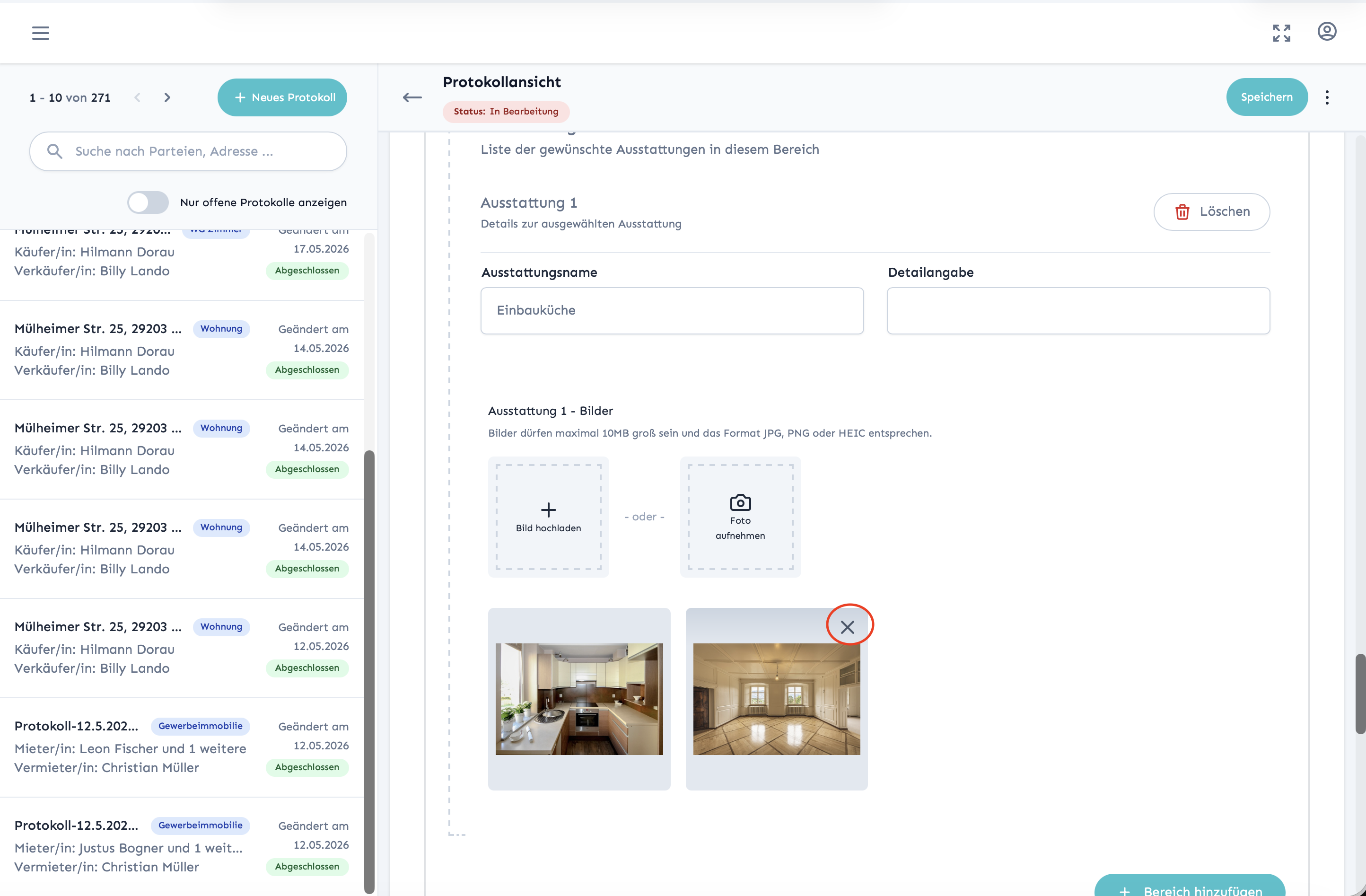1366x896 pixels.
Task: Click Wohnung tag in Mülheimer 12.05.2026 row
Action: tap(221, 627)
